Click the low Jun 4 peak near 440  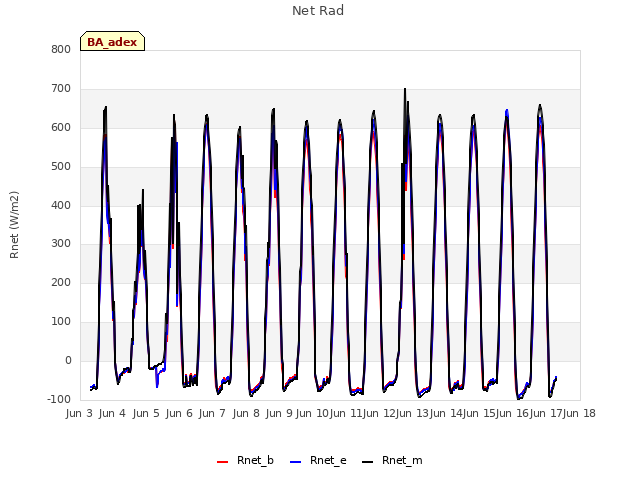143,190
